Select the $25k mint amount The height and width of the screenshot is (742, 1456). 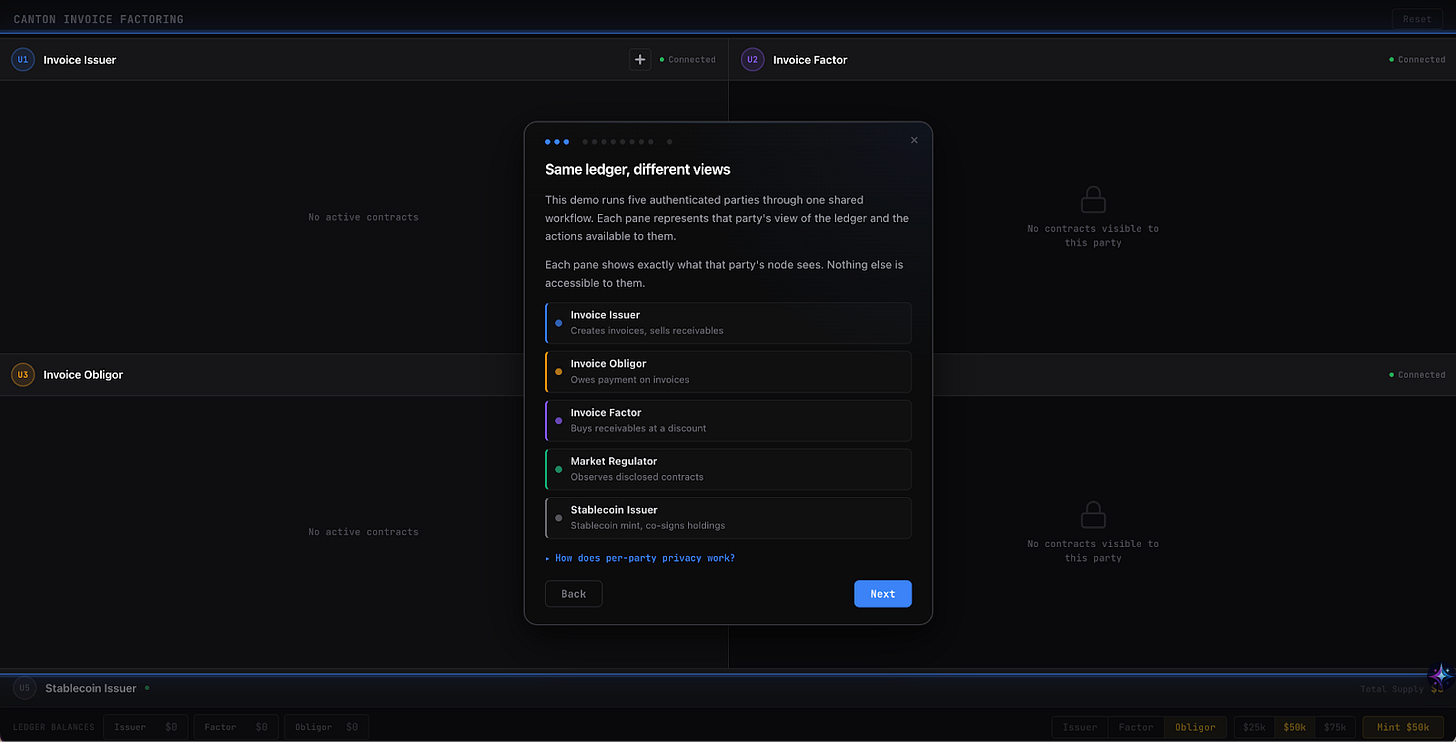(x=1253, y=727)
